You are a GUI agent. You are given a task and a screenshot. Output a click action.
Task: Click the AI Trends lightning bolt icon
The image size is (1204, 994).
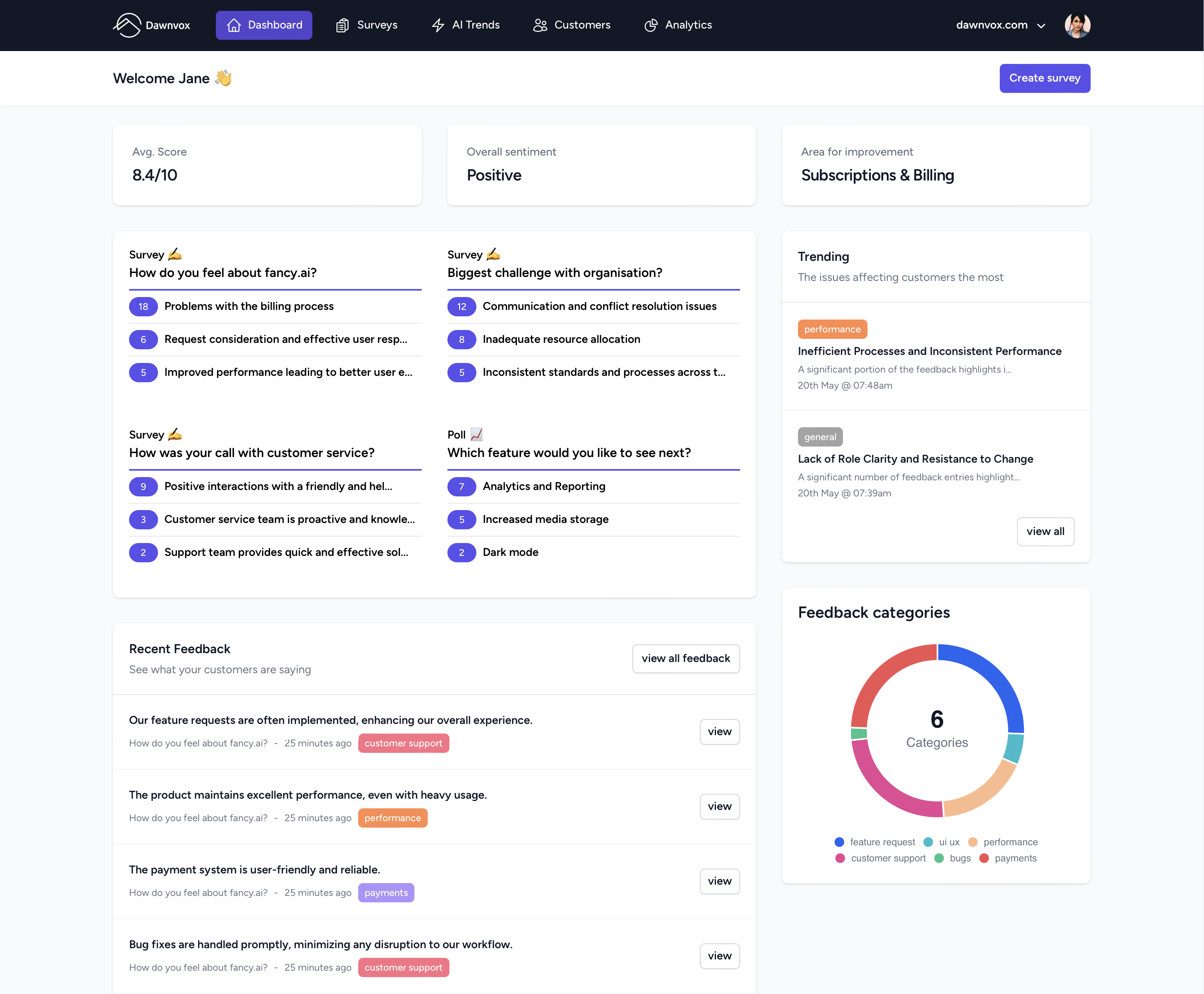438,25
